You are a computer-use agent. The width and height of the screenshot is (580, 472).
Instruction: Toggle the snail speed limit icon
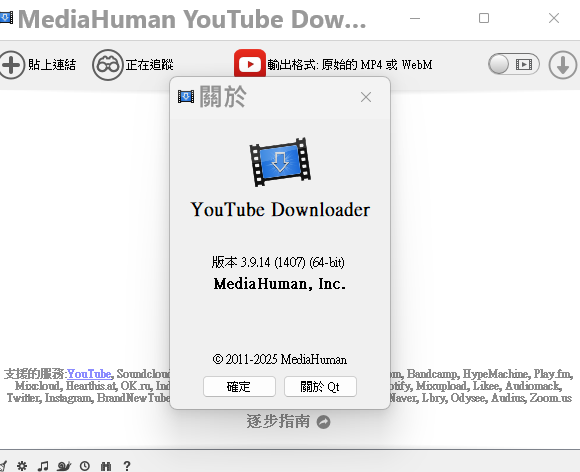(x=64, y=466)
